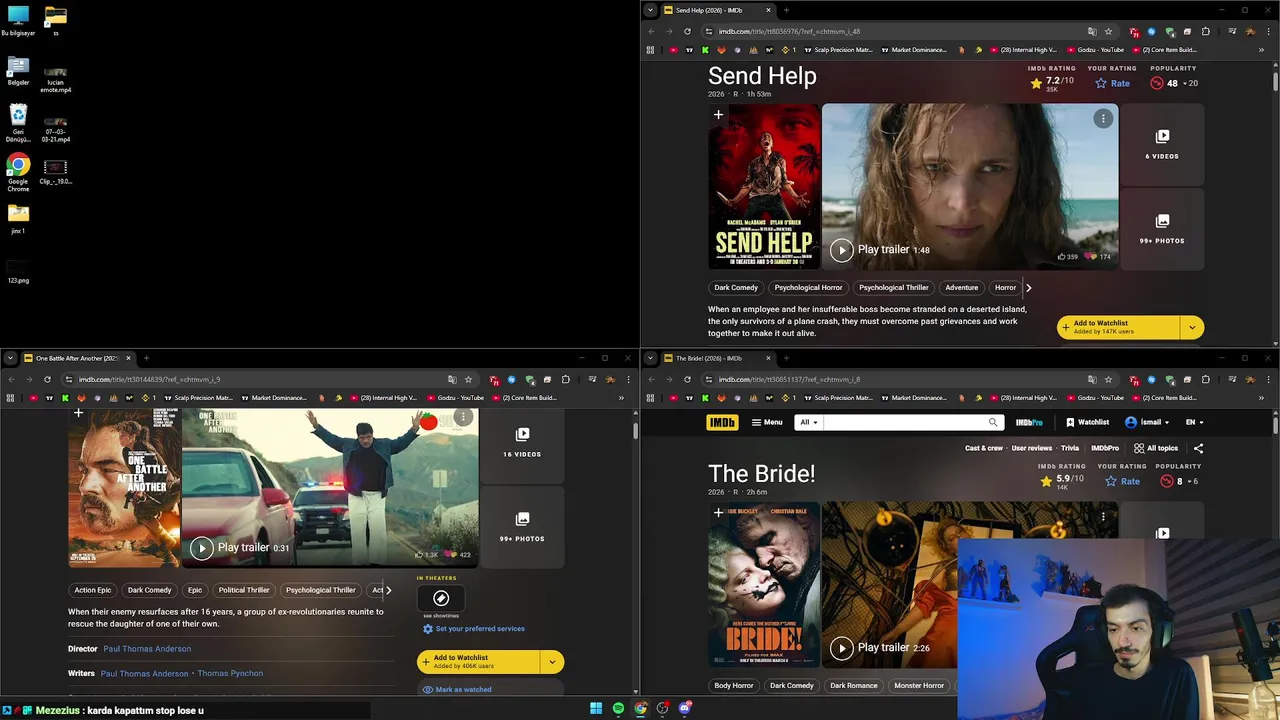Select the Political Thriller genre chip
This screenshot has width=1280, height=720.
(244, 590)
